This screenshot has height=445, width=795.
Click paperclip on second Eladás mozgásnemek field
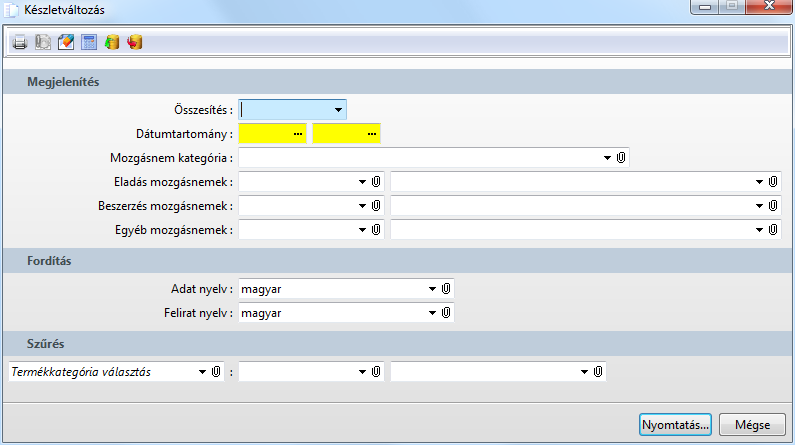[773, 181]
